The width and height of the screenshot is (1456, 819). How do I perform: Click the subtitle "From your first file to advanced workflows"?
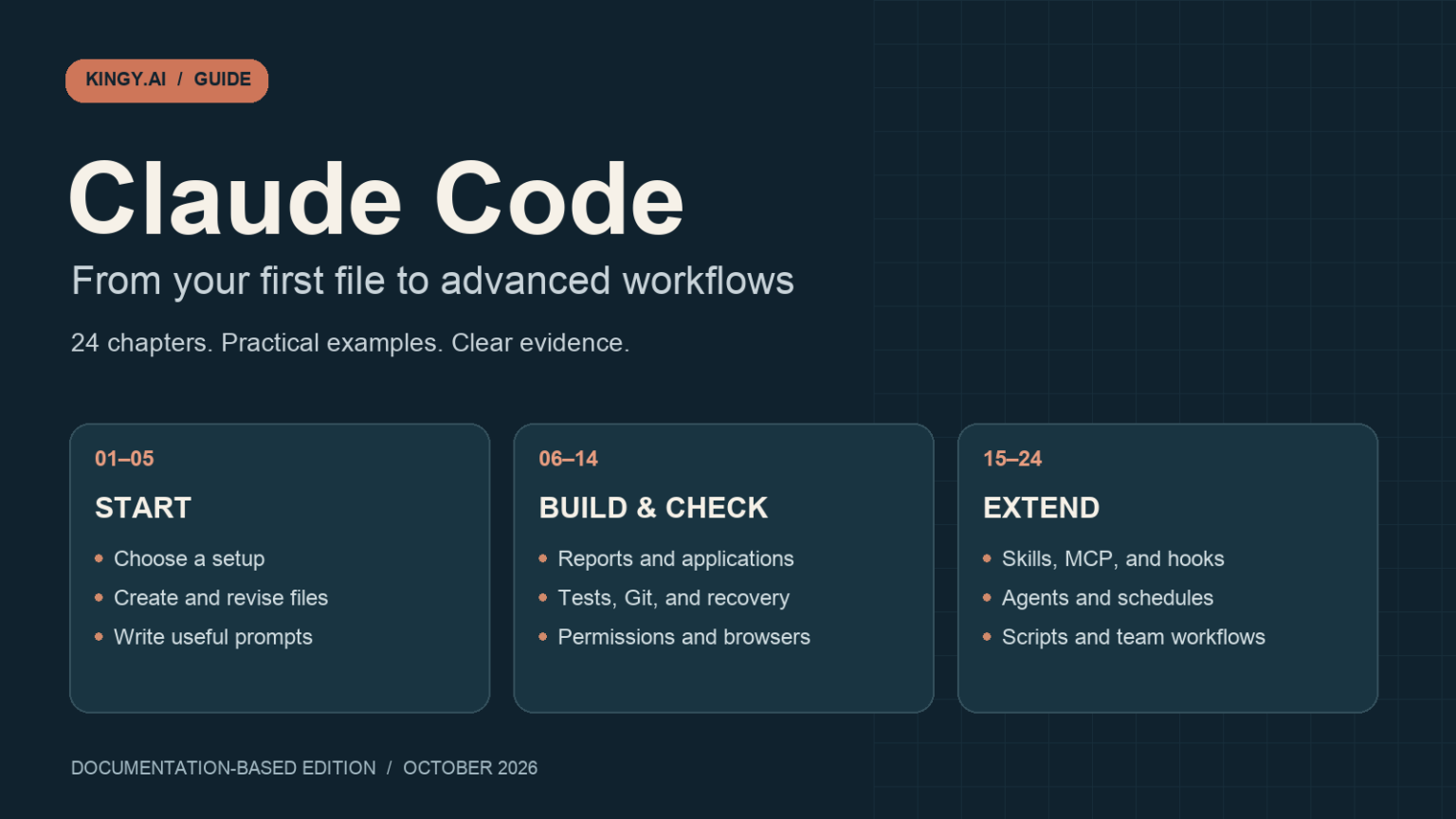[x=433, y=281]
